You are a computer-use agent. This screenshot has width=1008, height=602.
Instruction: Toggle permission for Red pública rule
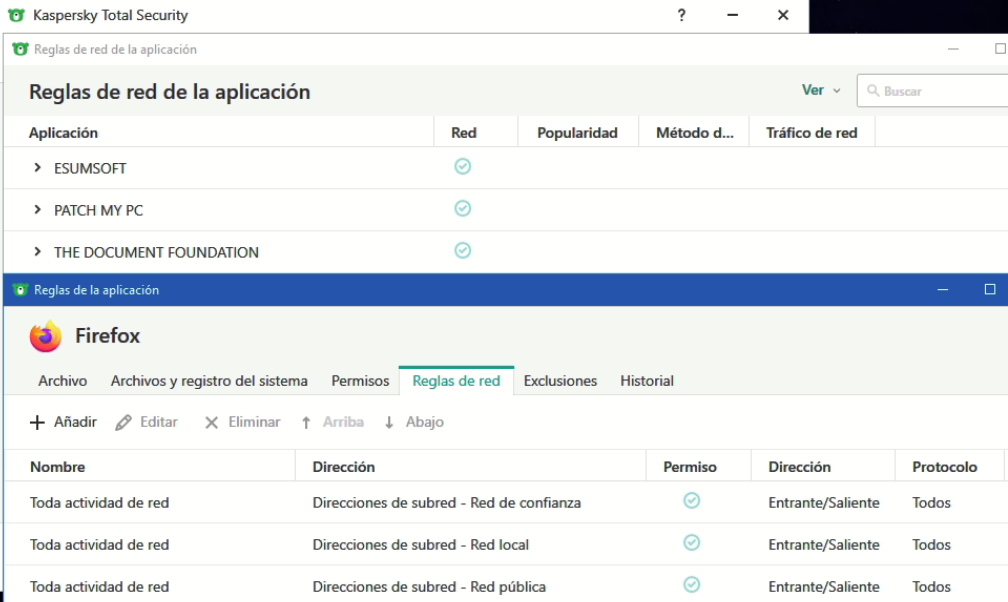click(692, 585)
